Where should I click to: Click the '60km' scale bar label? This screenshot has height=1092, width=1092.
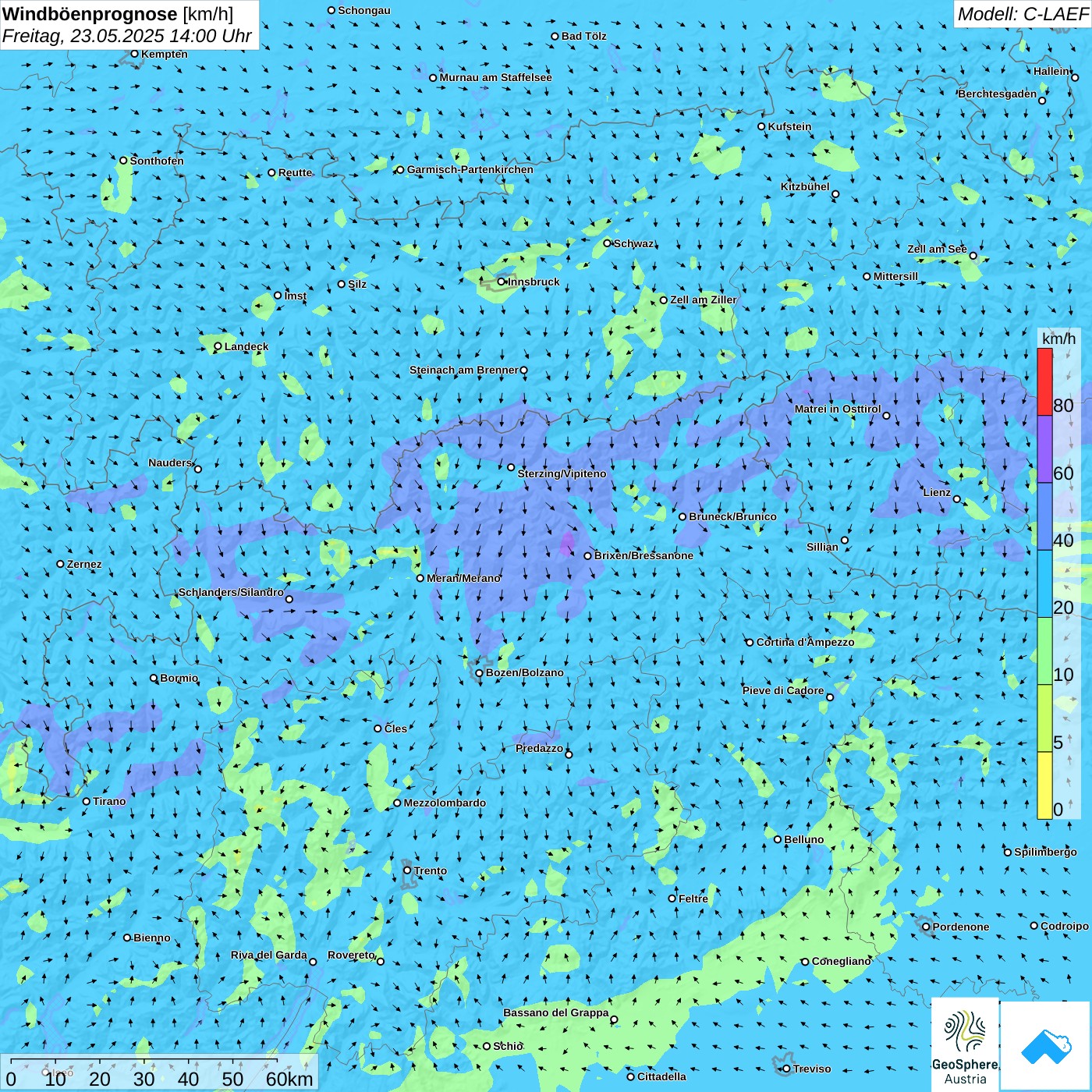pos(289,1079)
